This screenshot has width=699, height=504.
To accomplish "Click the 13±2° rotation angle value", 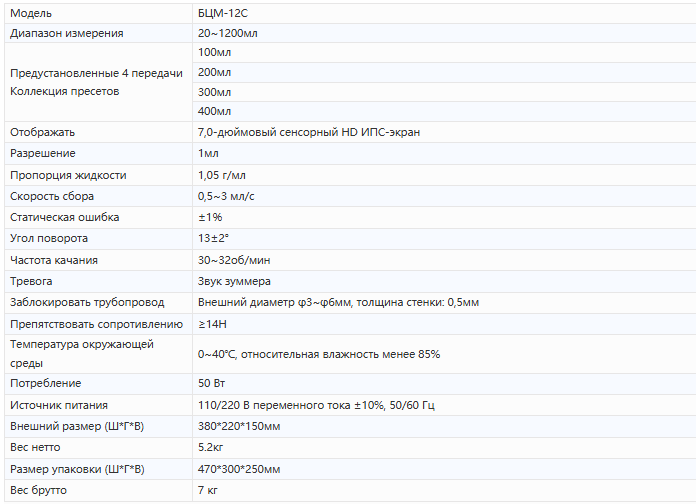I will [x=213, y=238].
